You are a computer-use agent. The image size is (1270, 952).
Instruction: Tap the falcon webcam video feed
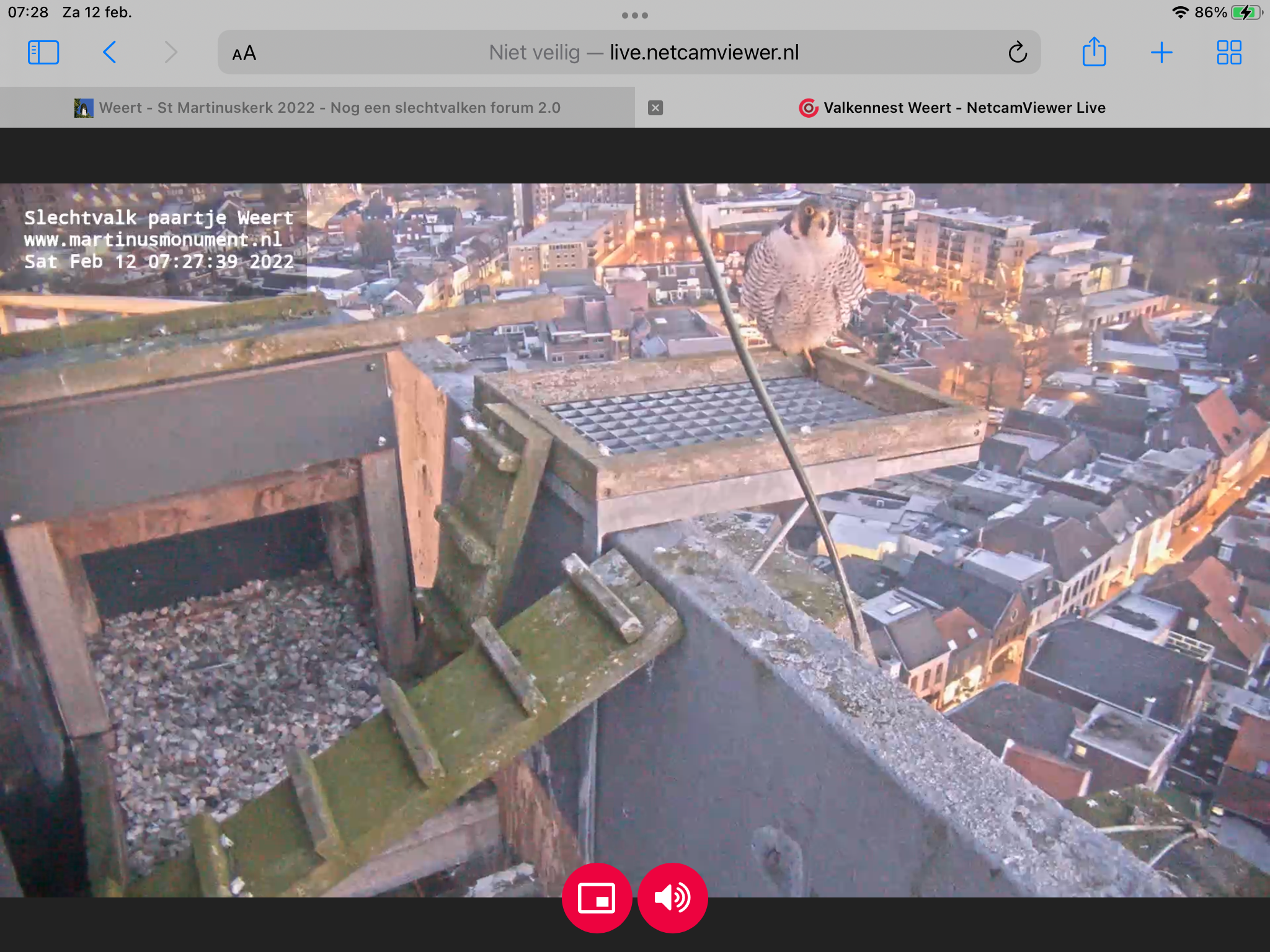click(x=635, y=540)
